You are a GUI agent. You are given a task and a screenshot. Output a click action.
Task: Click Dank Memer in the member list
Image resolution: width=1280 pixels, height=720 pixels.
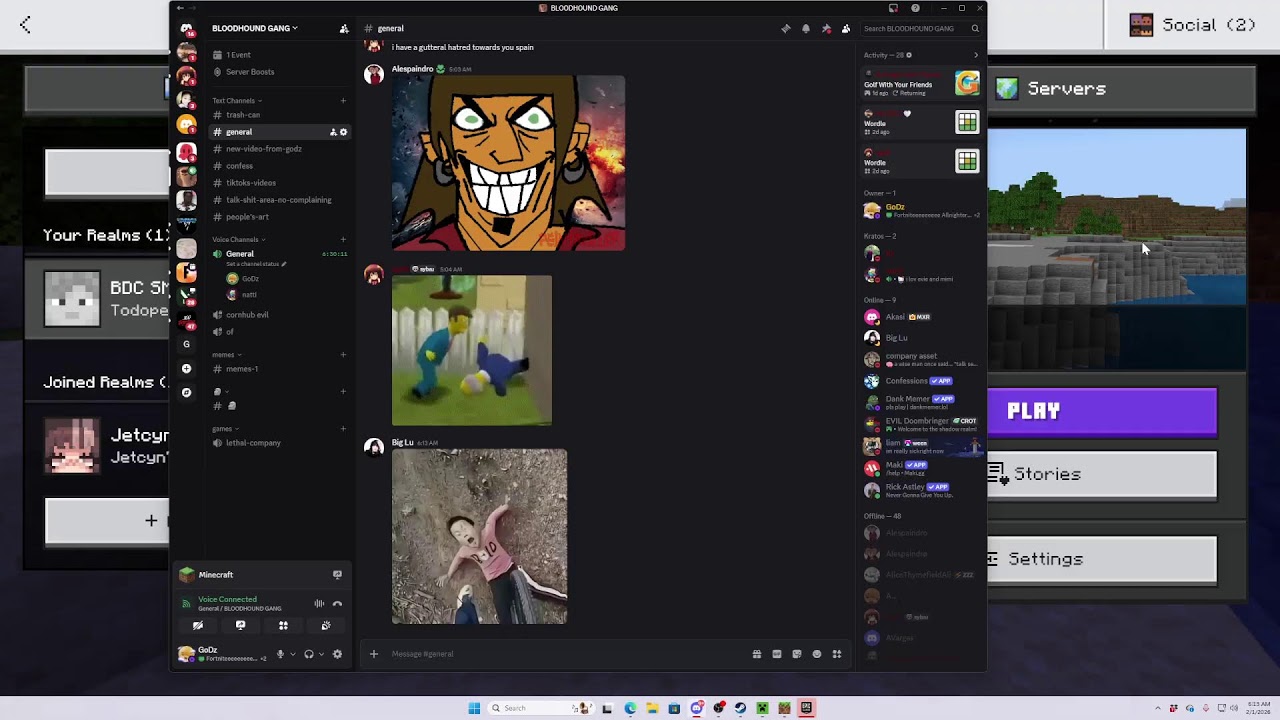pos(921,401)
